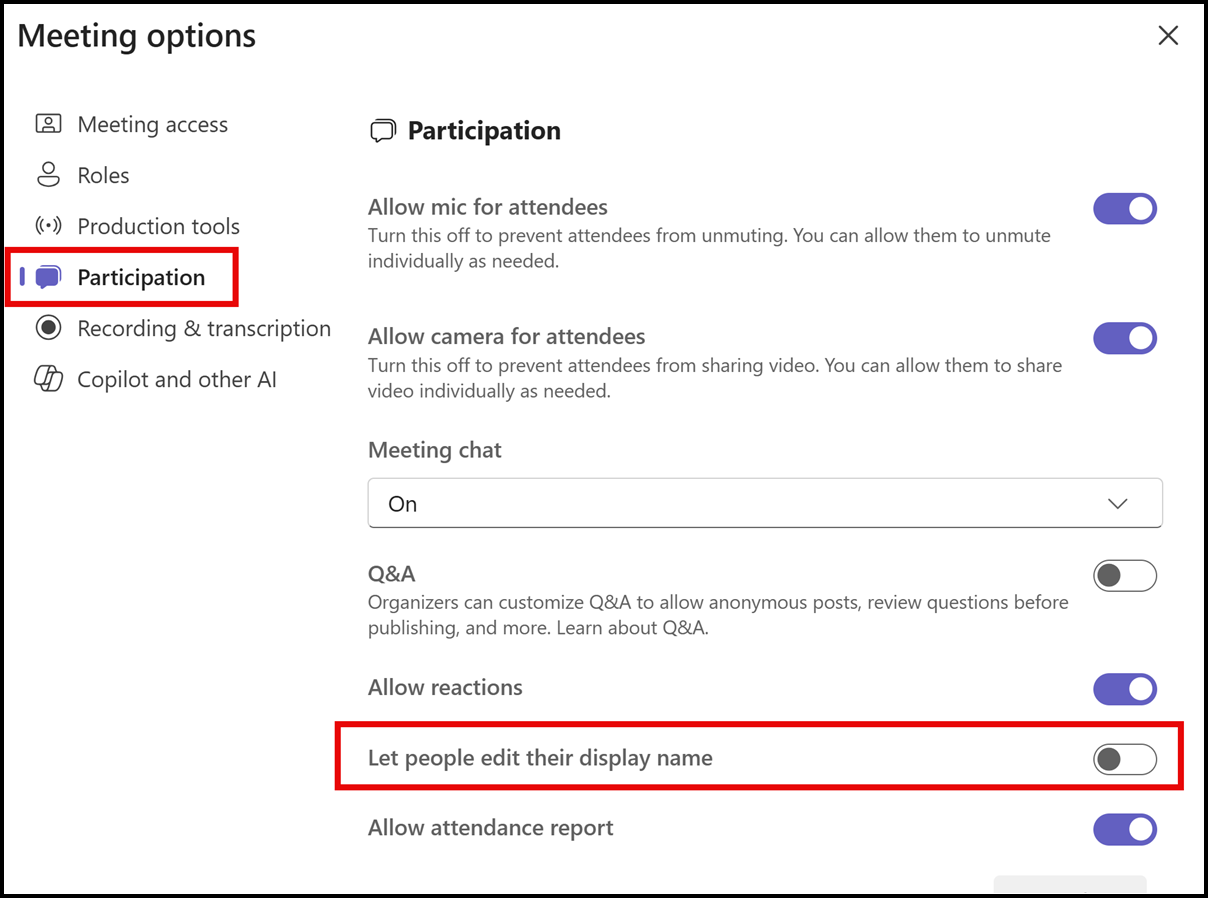1208x898 pixels.
Task: Click the Participation heading speech icon
Action: point(383,130)
